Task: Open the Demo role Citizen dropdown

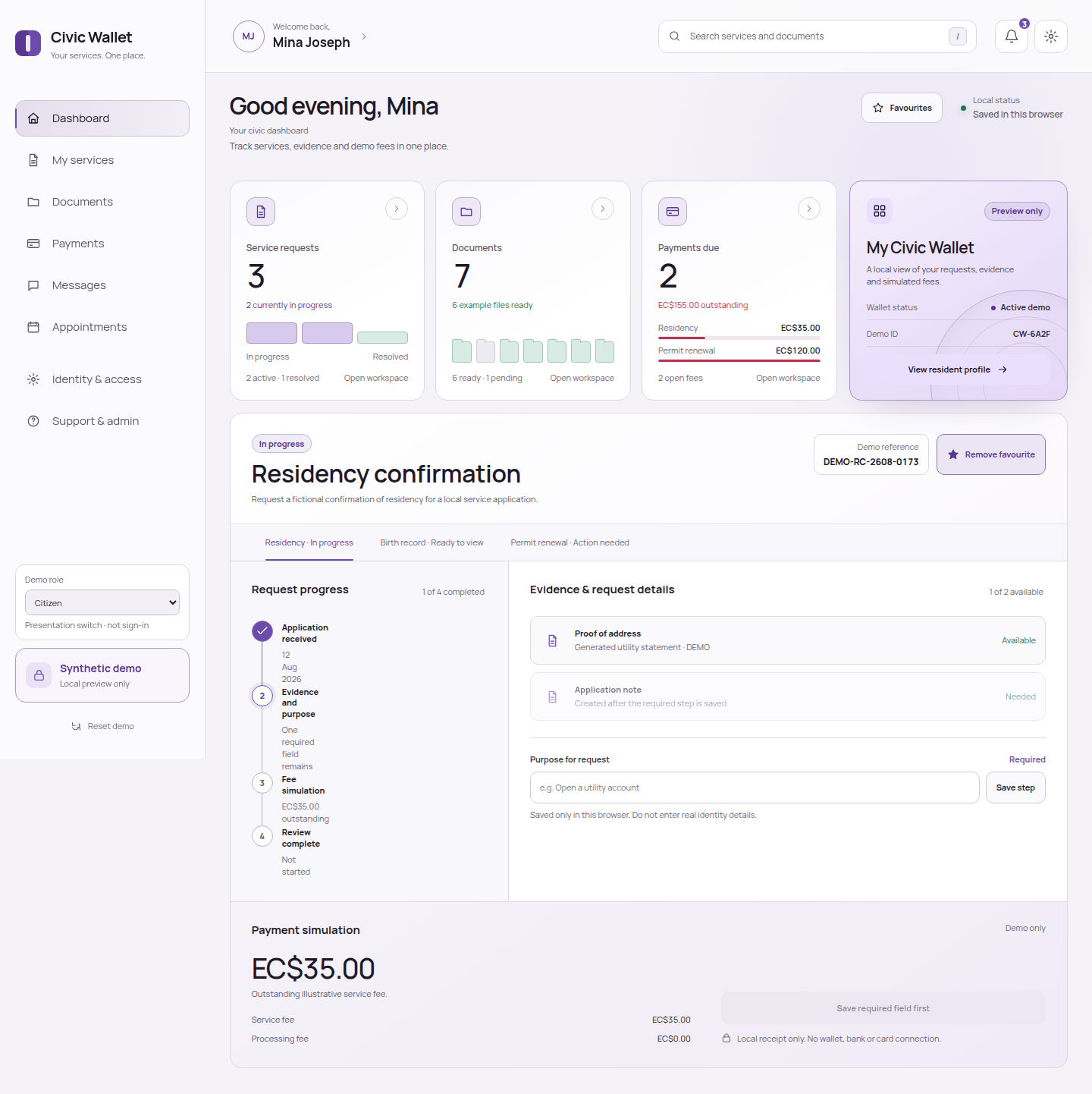Action: [x=102, y=603]
